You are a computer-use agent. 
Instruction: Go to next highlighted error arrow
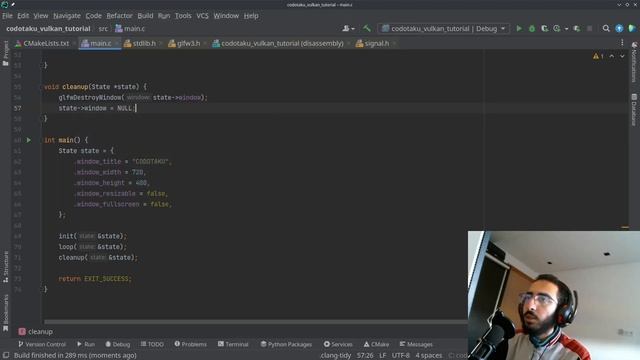tap(622, 56)
